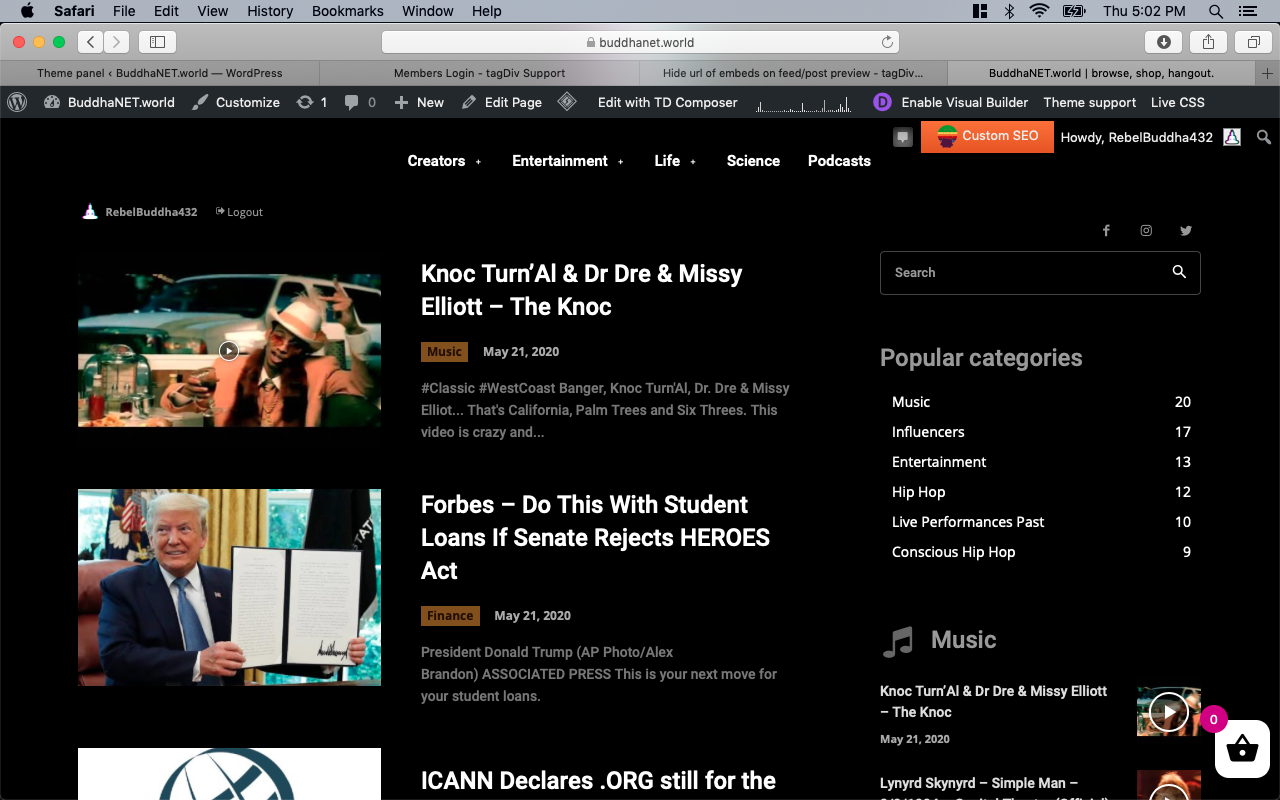Click the Logout link

[240, 212]
